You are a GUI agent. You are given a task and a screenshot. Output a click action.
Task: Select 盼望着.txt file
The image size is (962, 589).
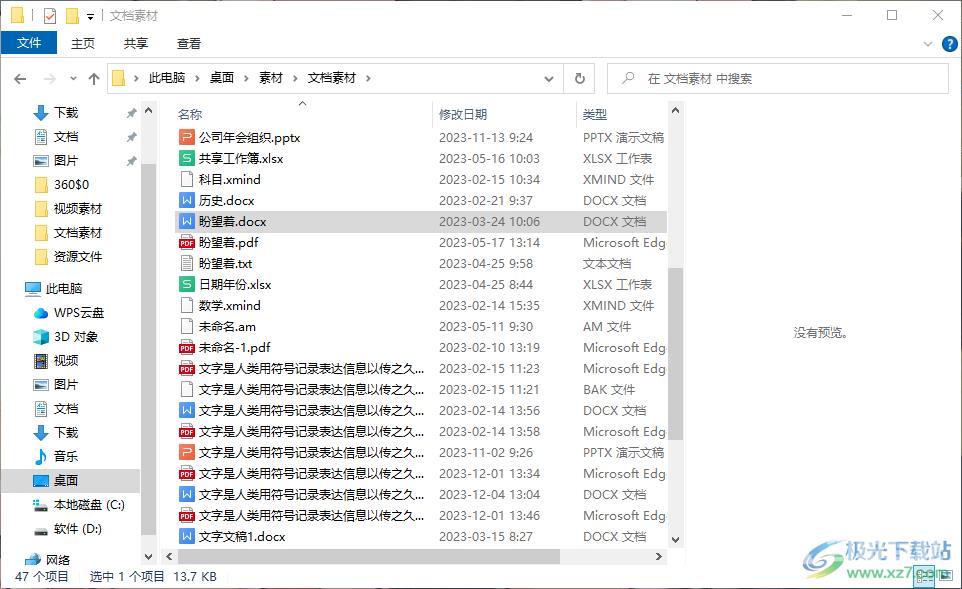[225, 263]
